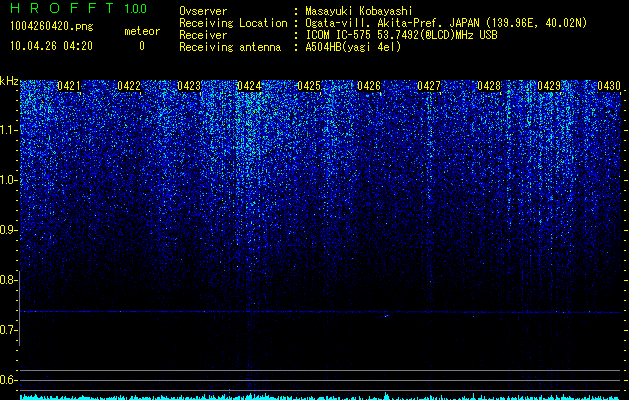Click the Receiving antenna label
This screenshot has height=400, width=629.
tap(230, 47)
